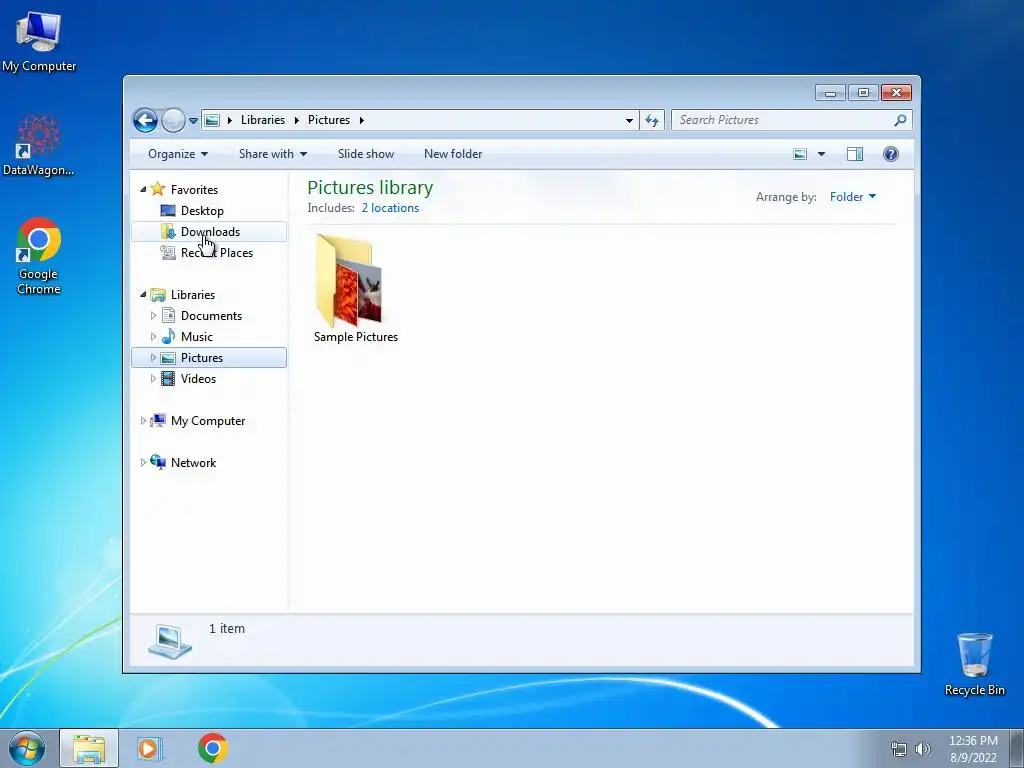
Task: Show the preview pane
Action: click(x=855, y=154)
